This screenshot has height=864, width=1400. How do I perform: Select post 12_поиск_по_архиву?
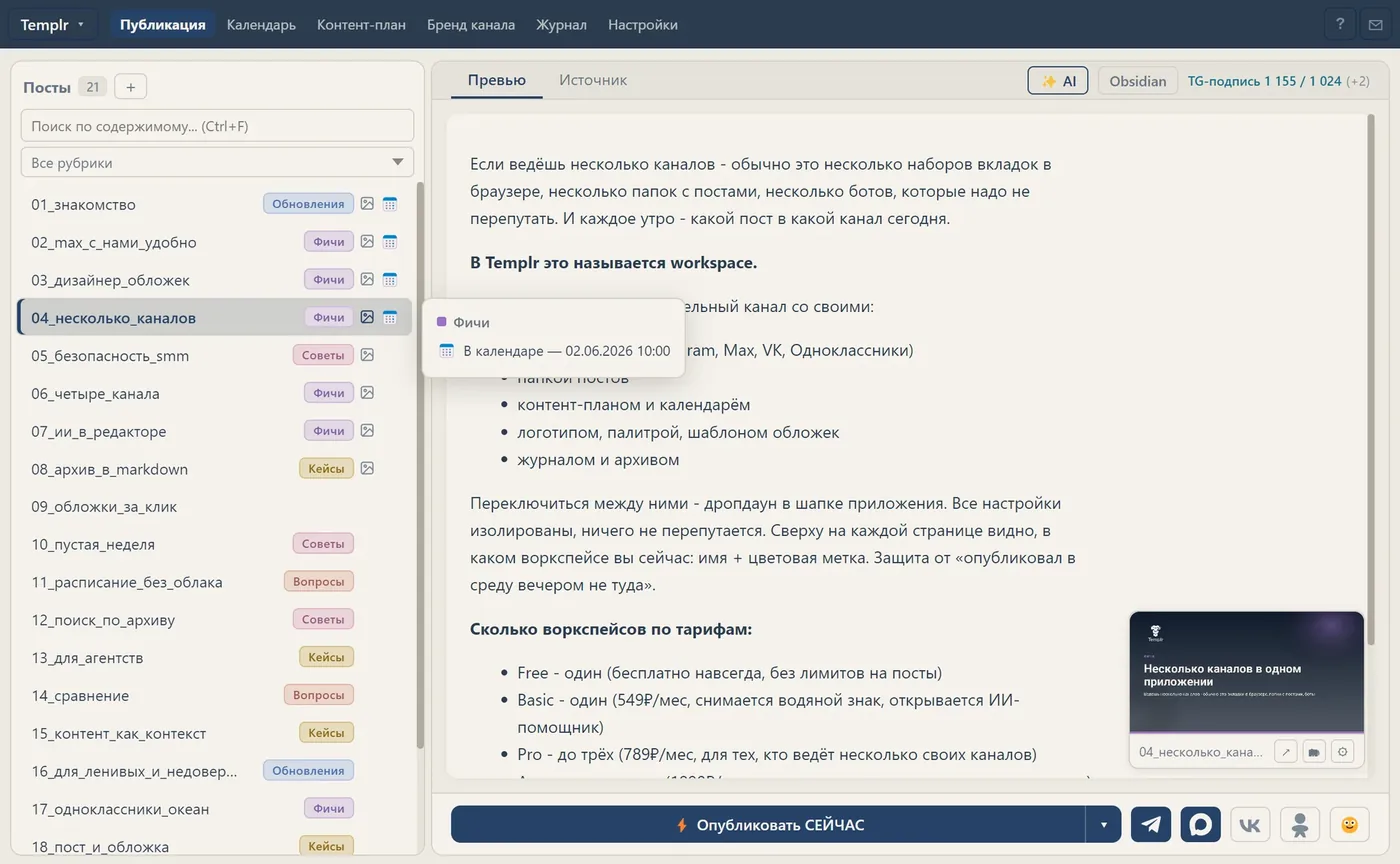pyautogui.click(x=215, y=620)
